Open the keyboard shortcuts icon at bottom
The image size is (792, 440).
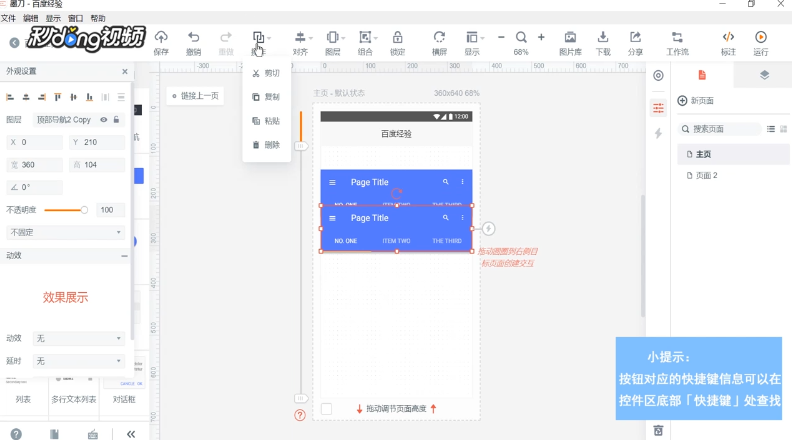click(x=93, y=434)
